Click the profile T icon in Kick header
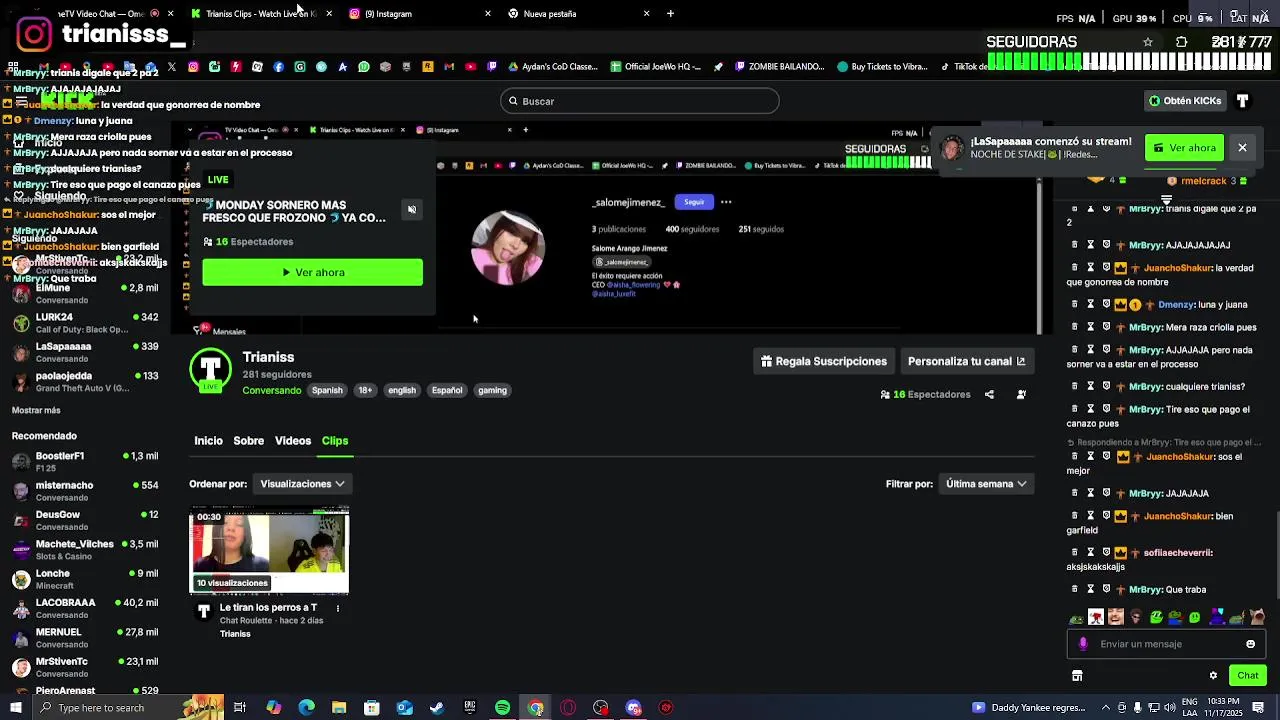The height and width of the screenshot is (720, 1280). click(1242, 101)
